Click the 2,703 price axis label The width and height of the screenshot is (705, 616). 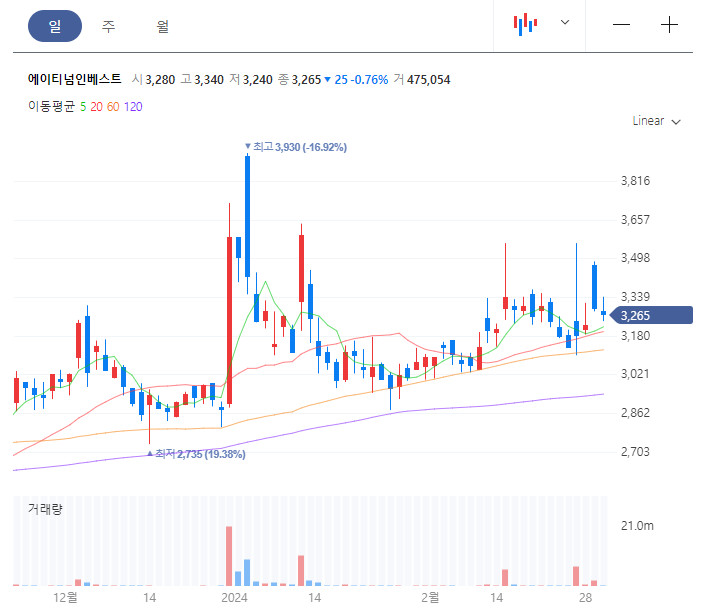point(635,451)
